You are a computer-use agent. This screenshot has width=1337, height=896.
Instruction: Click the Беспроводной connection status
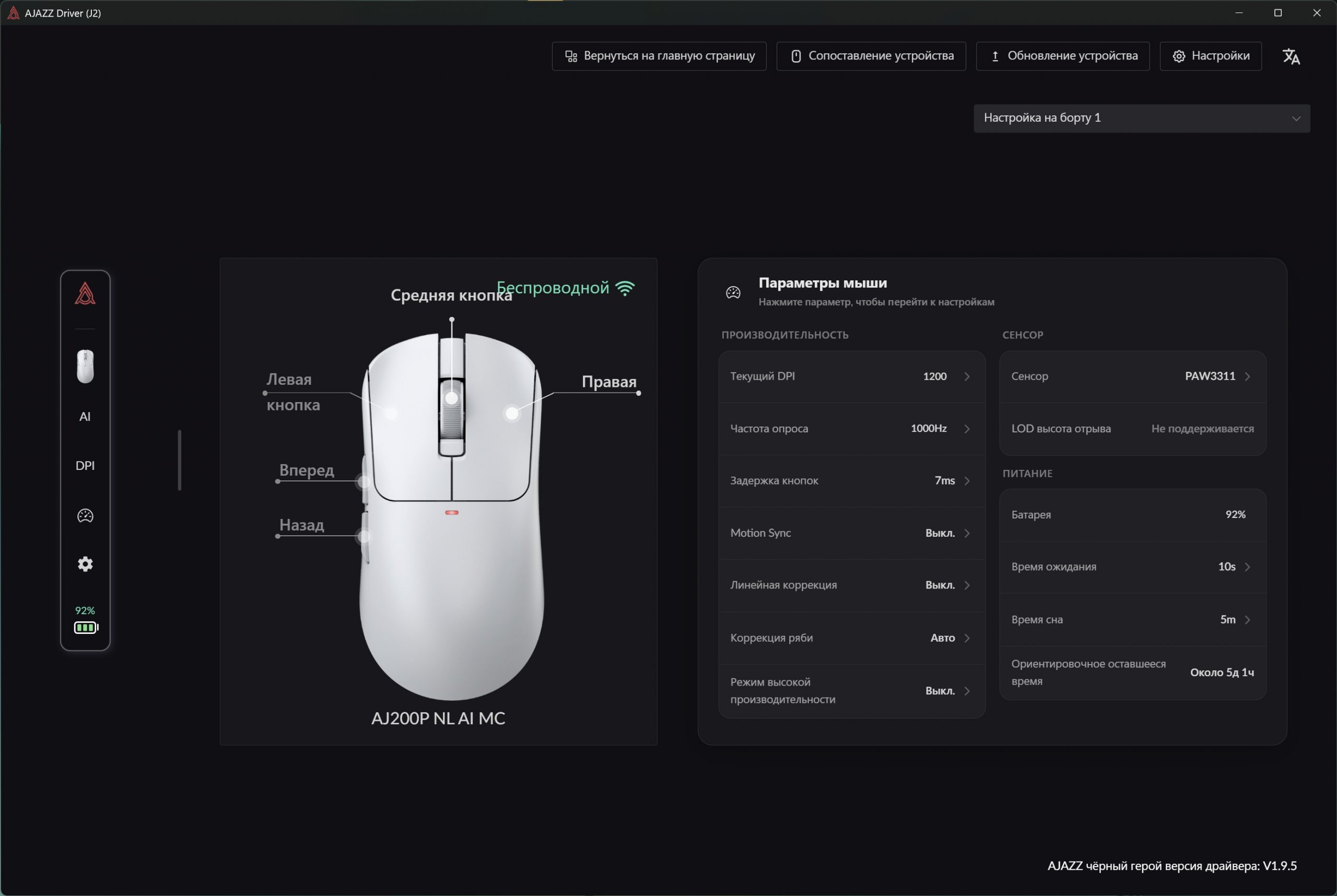coord(553,287)
